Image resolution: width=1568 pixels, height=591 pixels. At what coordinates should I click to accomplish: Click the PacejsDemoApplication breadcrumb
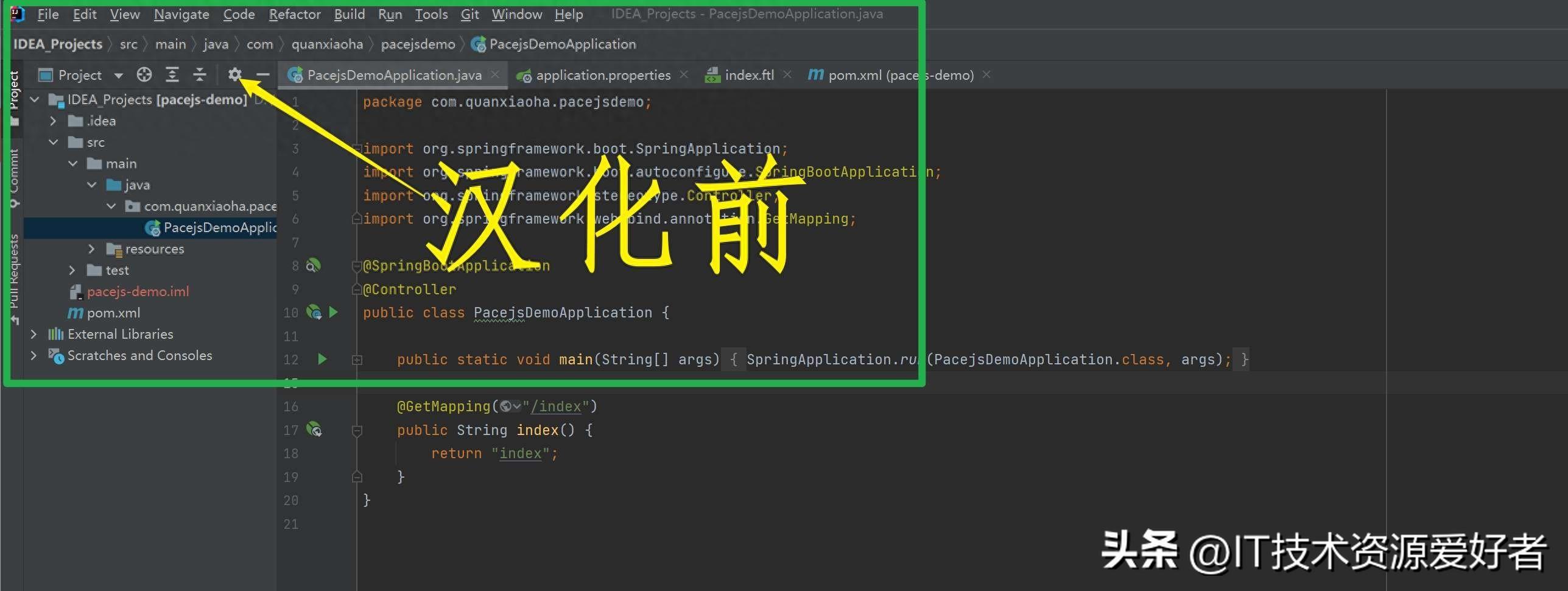554,44
